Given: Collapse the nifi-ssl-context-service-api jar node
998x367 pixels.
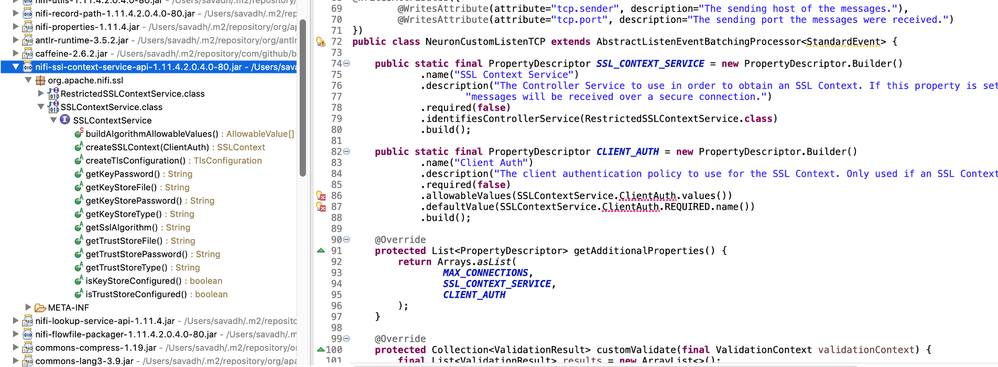Looking at the screenshot, I should pyautogui.click(x=16, y=66).
